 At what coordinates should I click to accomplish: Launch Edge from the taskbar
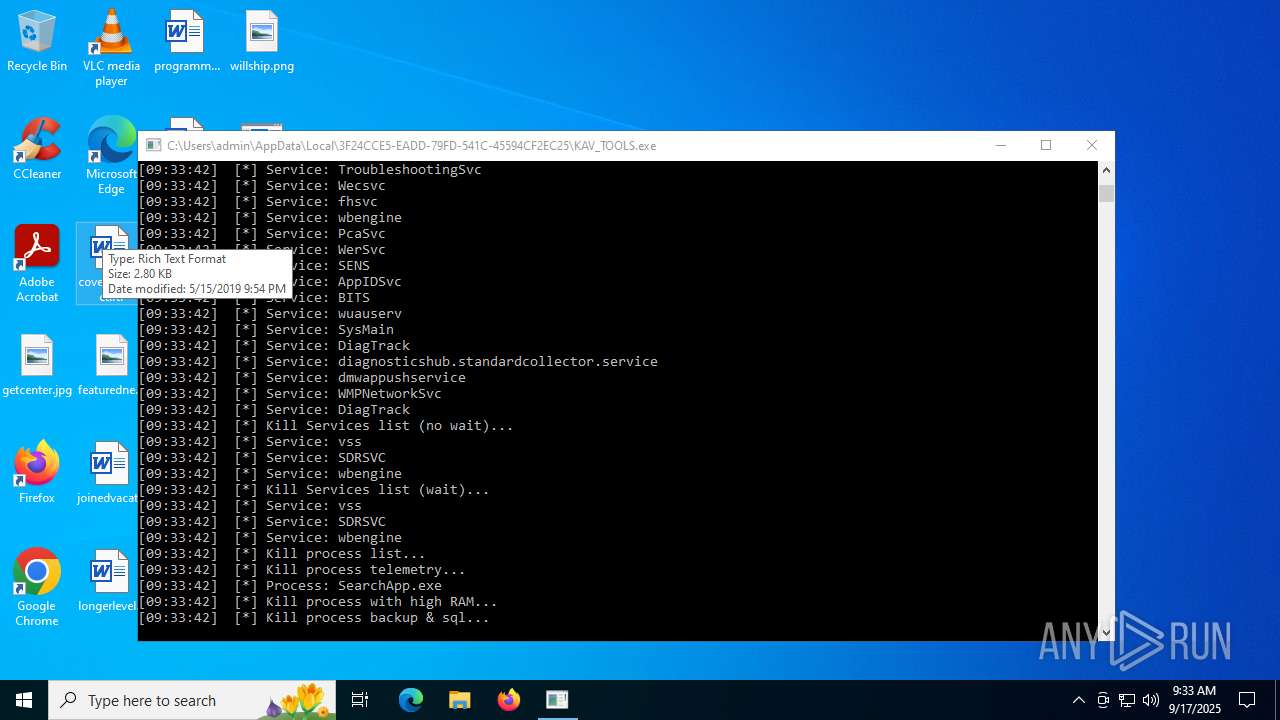tap(411, 700)
